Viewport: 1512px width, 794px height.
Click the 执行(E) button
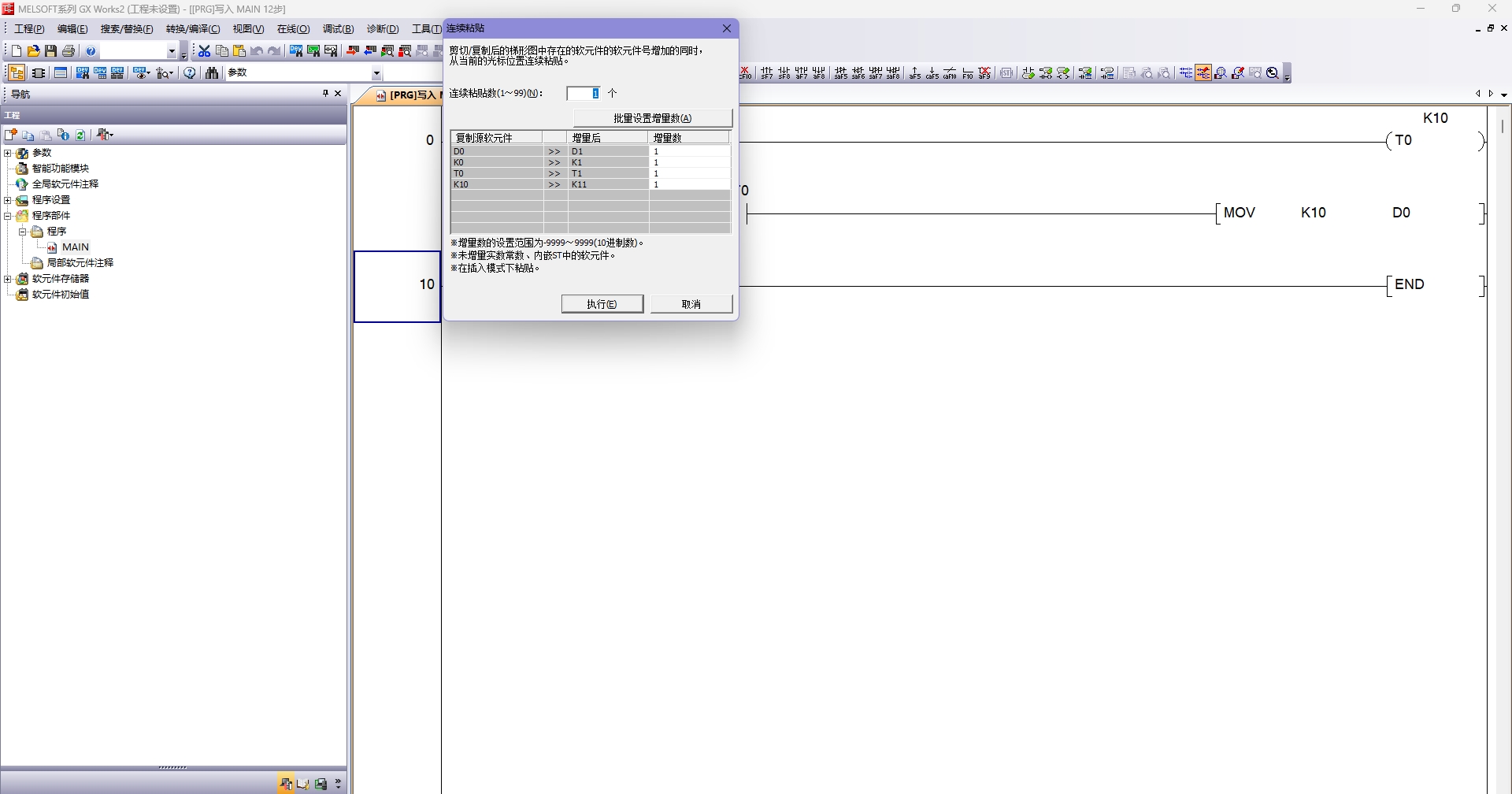602,304
